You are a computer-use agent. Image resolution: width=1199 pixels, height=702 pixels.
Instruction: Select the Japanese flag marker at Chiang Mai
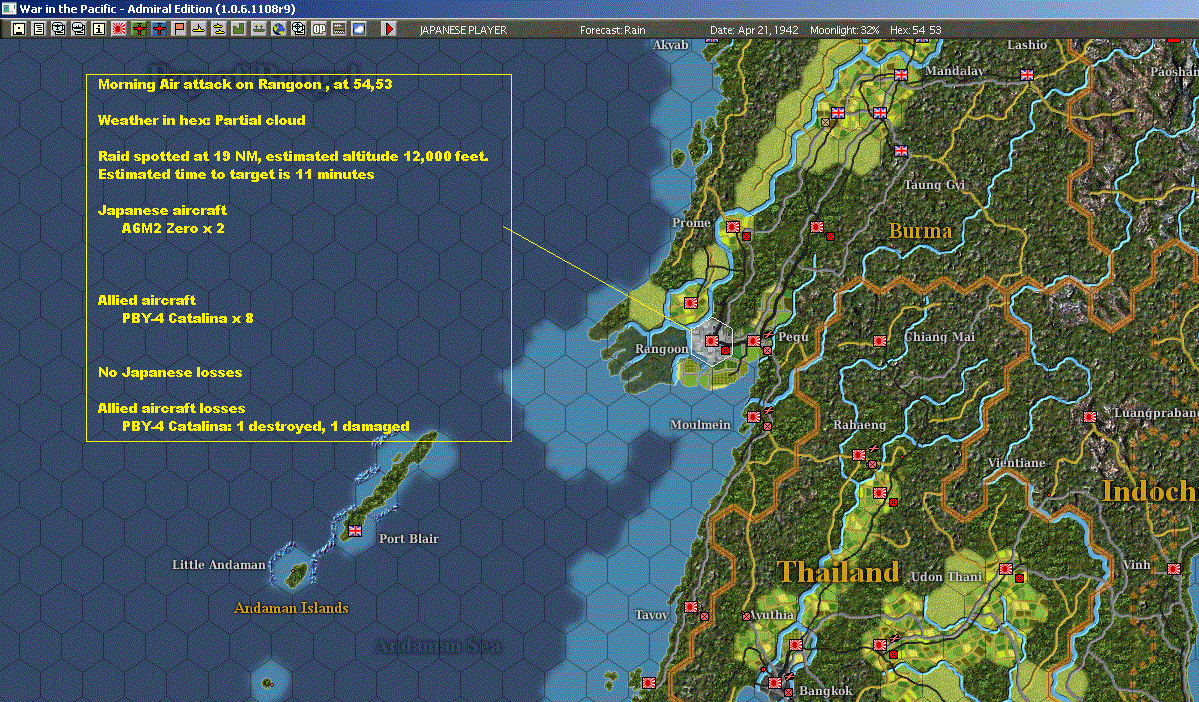coord(879,340)
